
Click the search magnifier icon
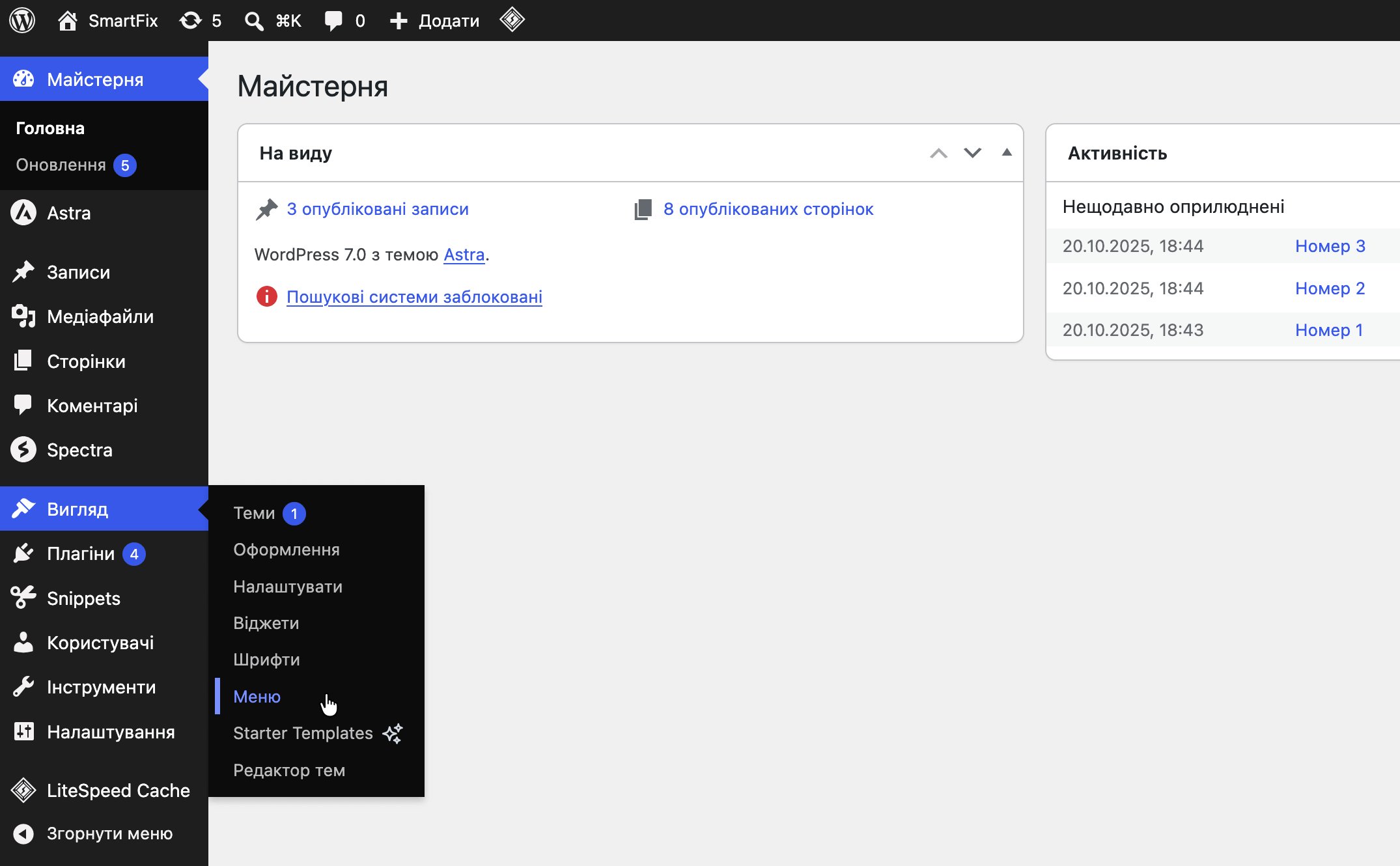click(x=253, y=21)
